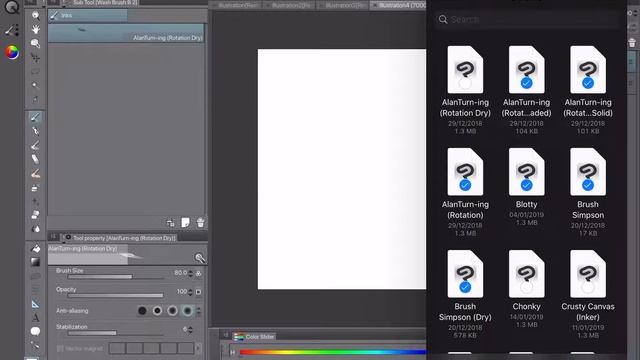This screenshot has width=640, height=360.
Task: Click the Stabilization slider bar
Action: [116, 333]
